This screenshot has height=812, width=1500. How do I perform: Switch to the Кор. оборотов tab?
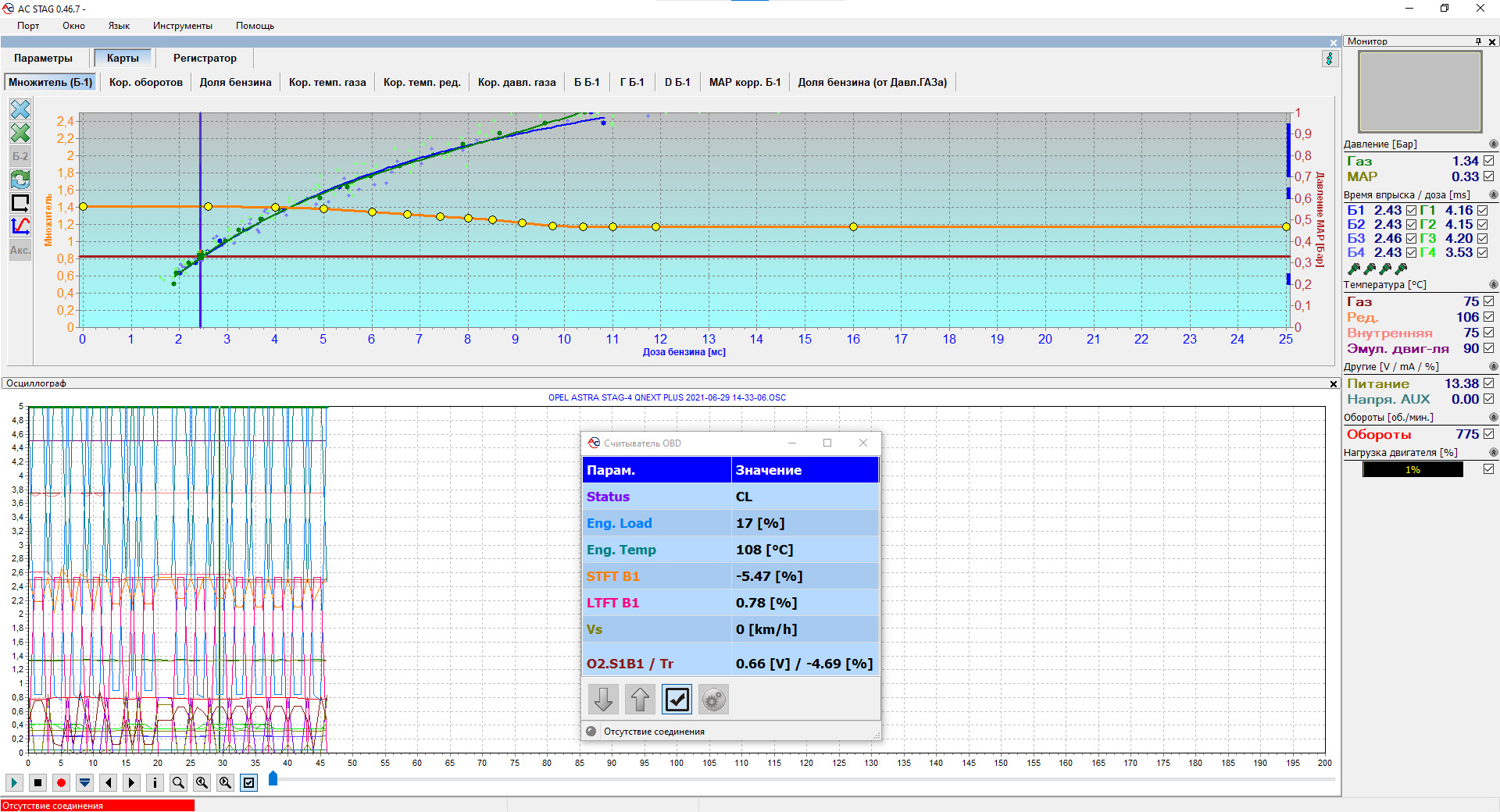point(146,82)
